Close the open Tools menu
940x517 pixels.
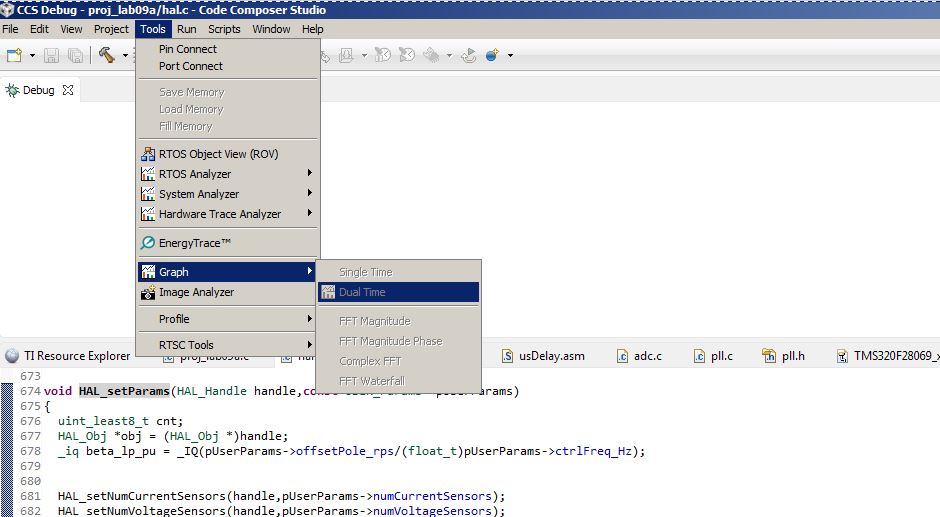click(153, 29)
